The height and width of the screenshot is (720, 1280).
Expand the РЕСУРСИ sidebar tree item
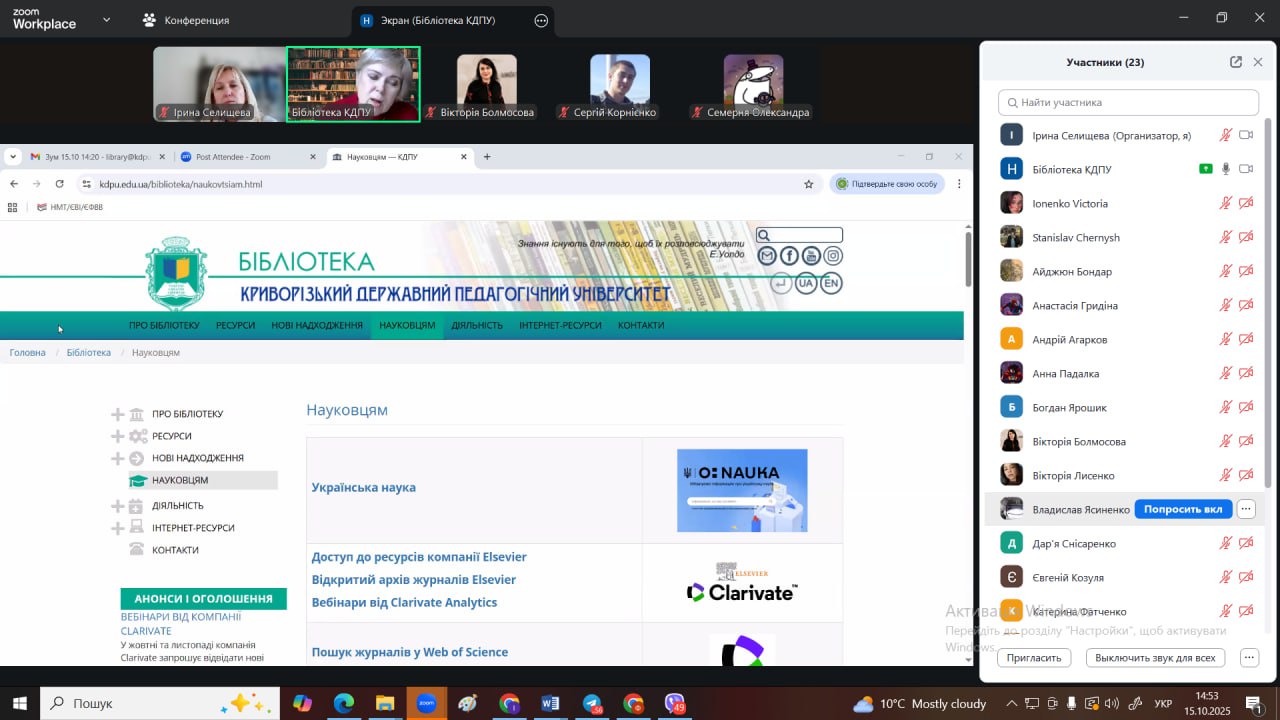[x=118, y=436]
